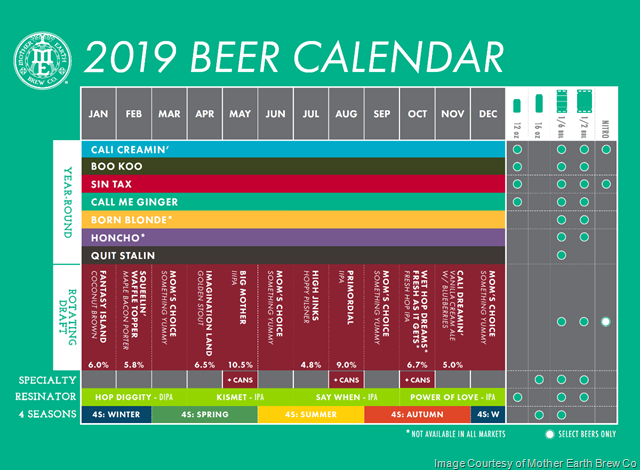Click the Year-Round section label
Screen dimensions: 640x470
coord(67,202)
